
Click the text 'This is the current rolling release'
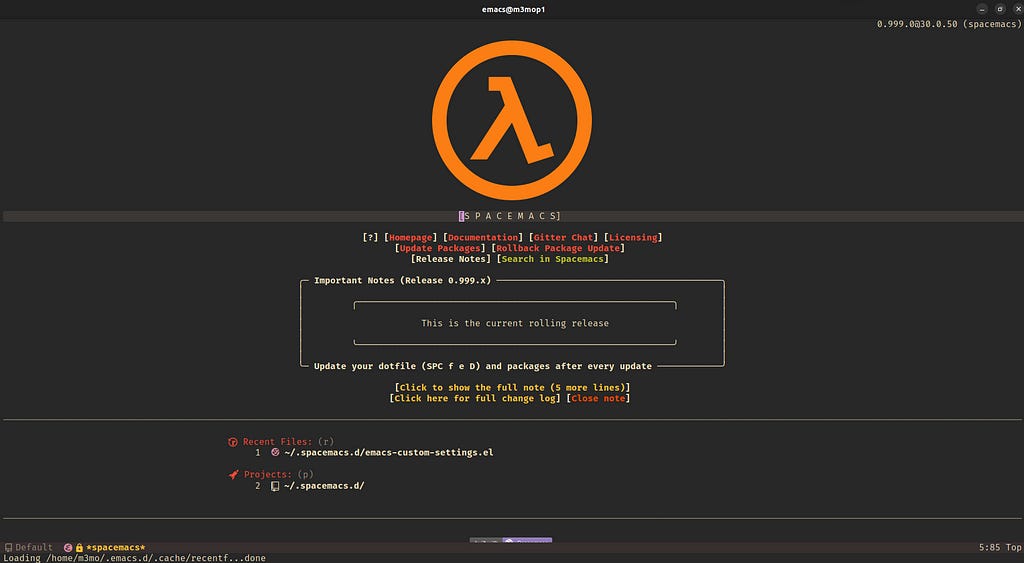515,323
